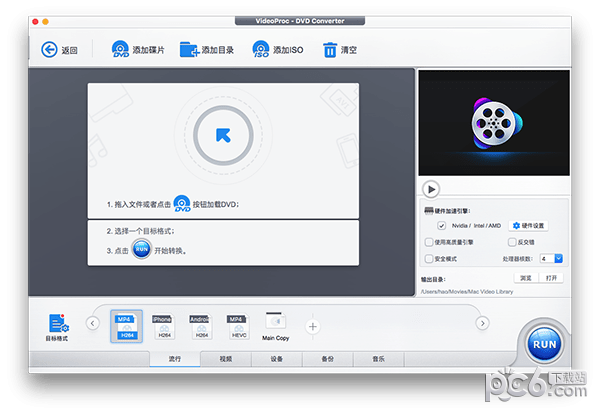Screen dimensions: 600x414
Task: Show previous formats with the left chevron
Action: tap(93, 323)
